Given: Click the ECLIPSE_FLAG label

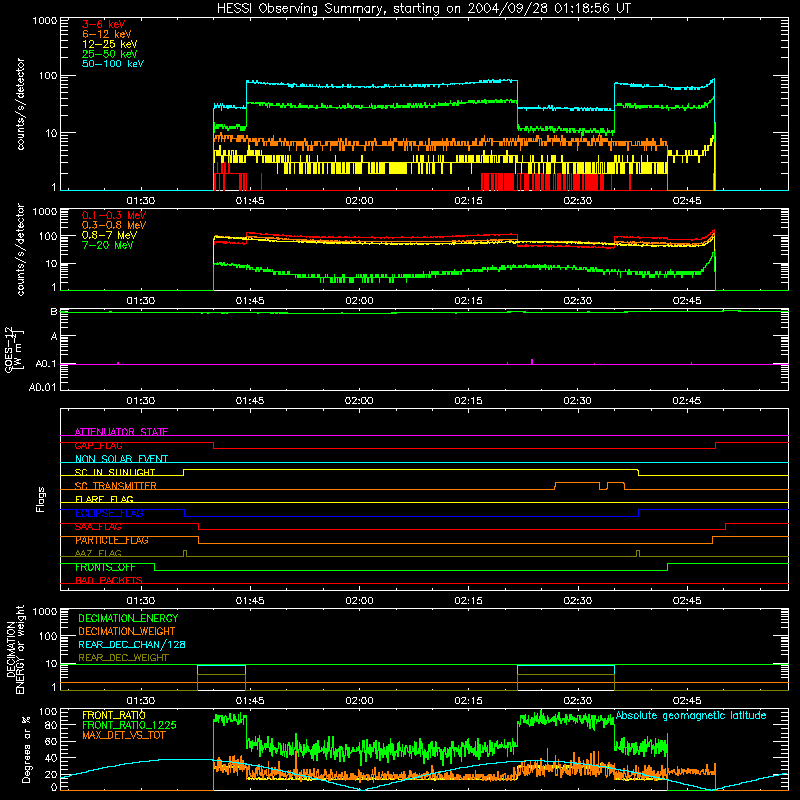Looking at the screenshot, I should click(109, 513).
